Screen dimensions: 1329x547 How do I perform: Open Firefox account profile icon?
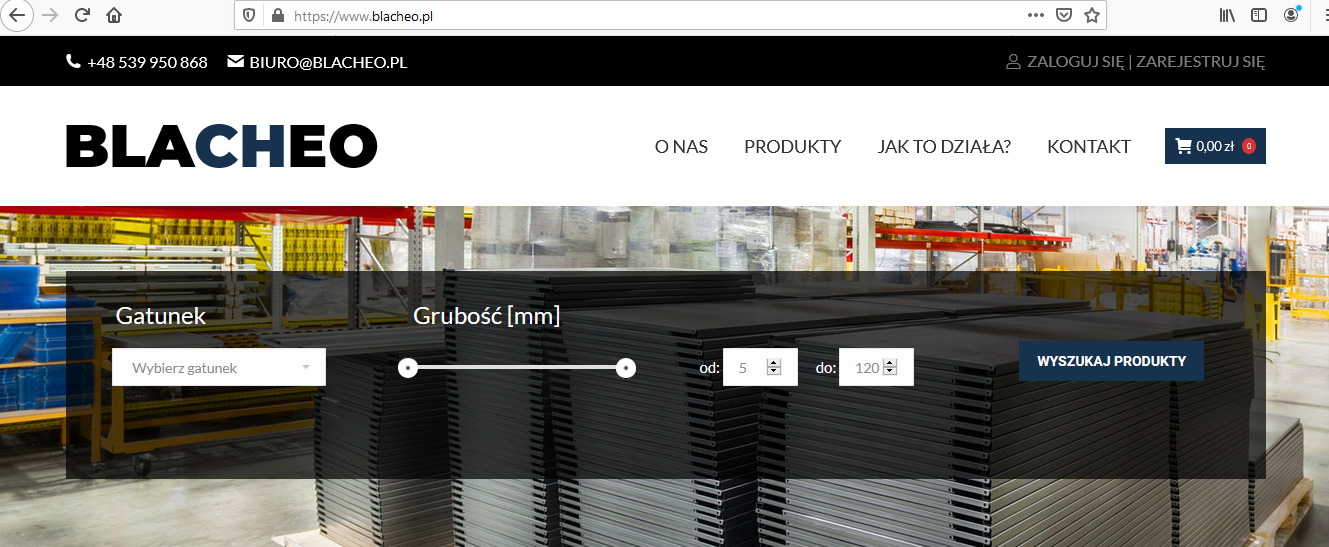pos(1292,15)
